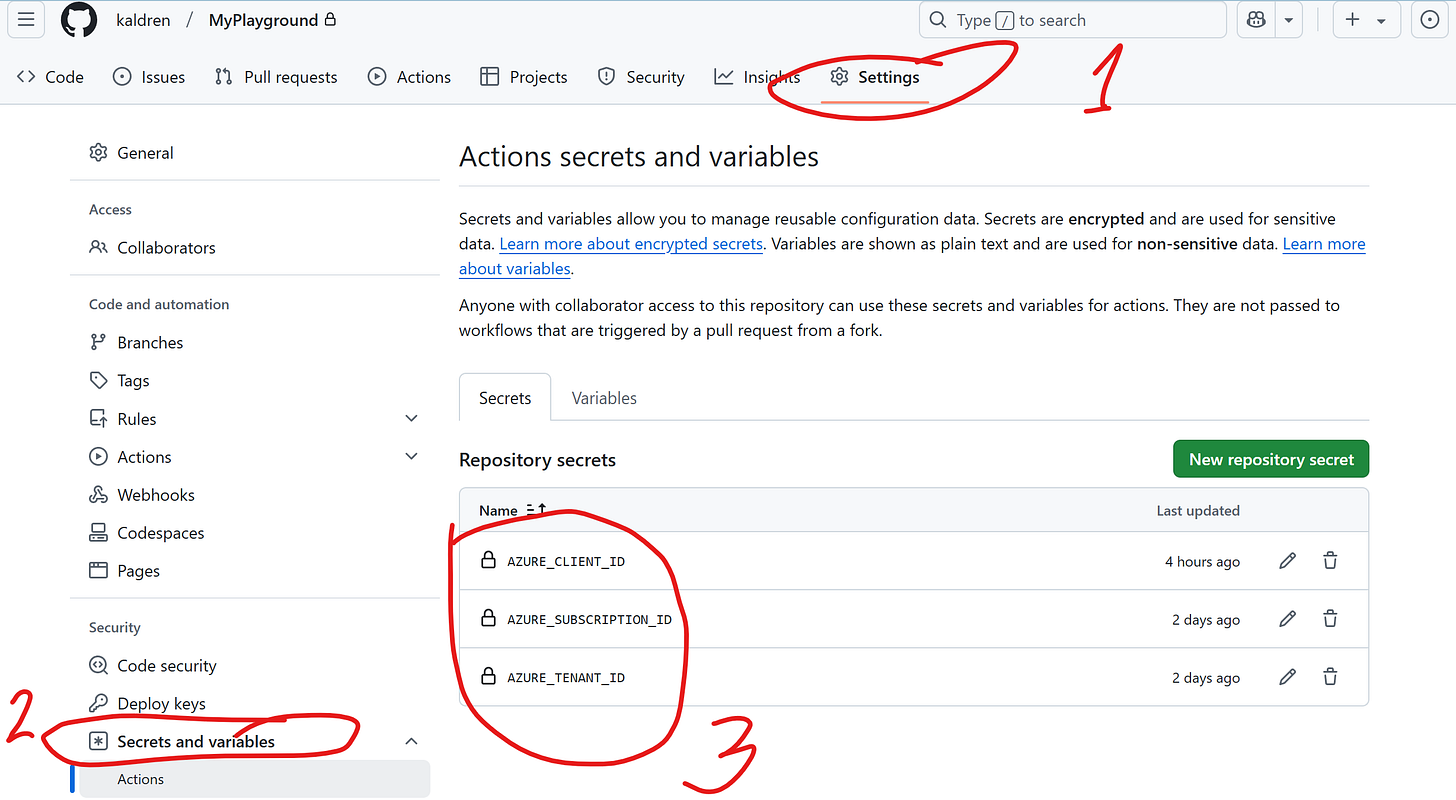Viewport: 1456px width, 800px height.
Task: Open the create new plus menu
Action: [x=1366, y=20]
